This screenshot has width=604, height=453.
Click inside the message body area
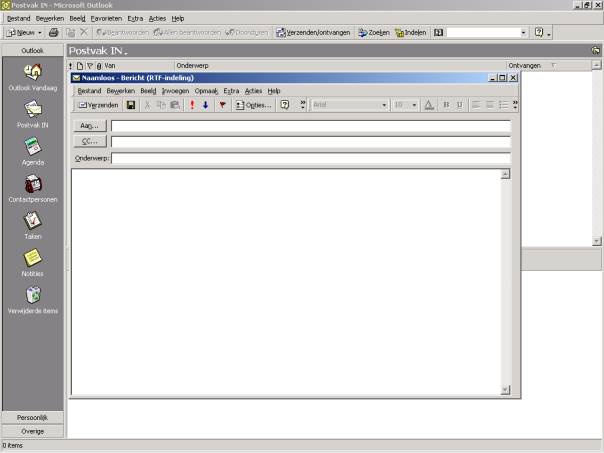pyautogui.click(x=286, y=282)
